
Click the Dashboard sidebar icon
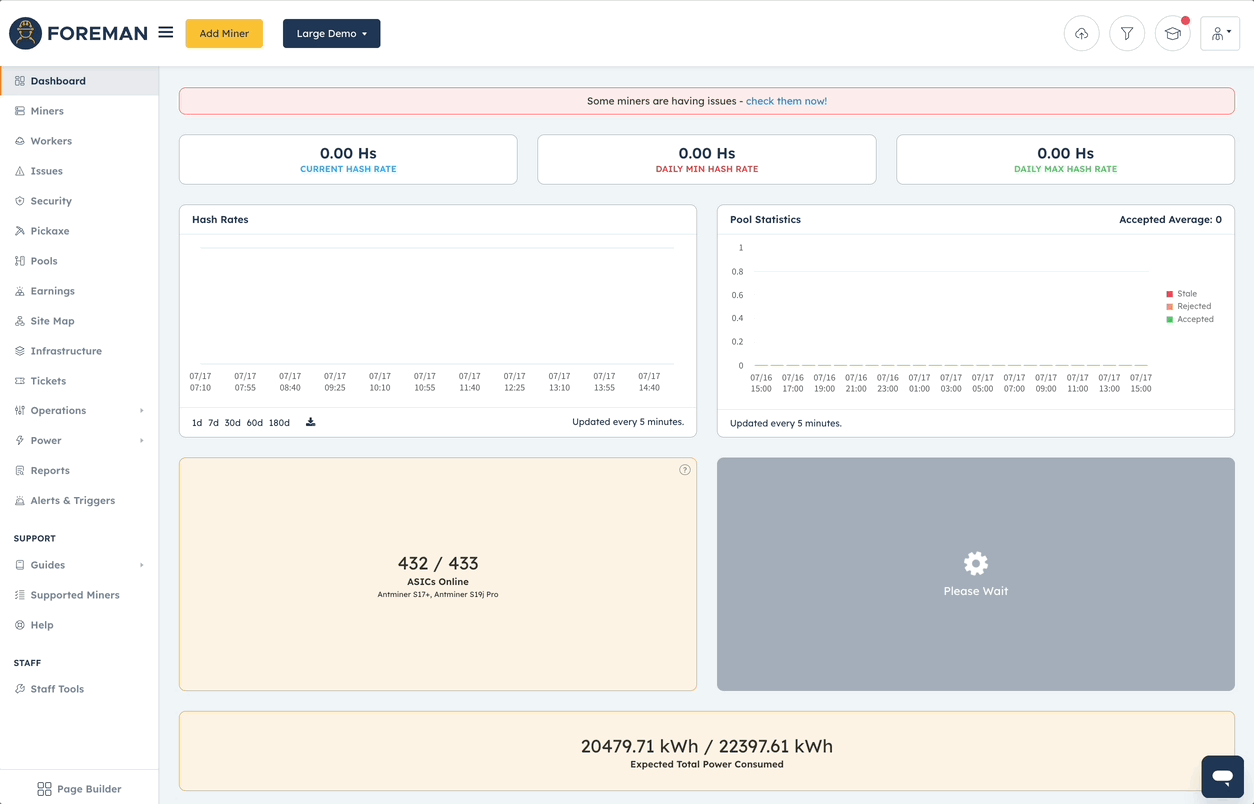click(20, 81)
